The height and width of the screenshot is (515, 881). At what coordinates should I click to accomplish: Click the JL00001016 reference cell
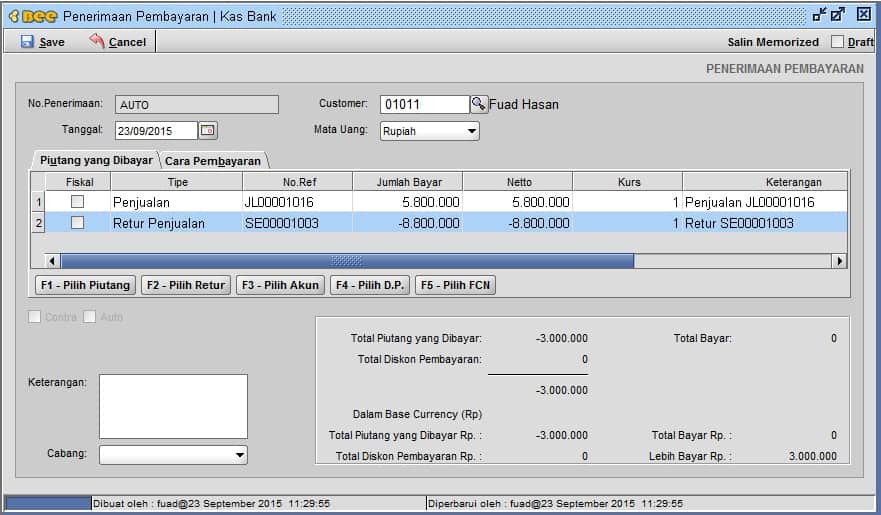[298, 202]
